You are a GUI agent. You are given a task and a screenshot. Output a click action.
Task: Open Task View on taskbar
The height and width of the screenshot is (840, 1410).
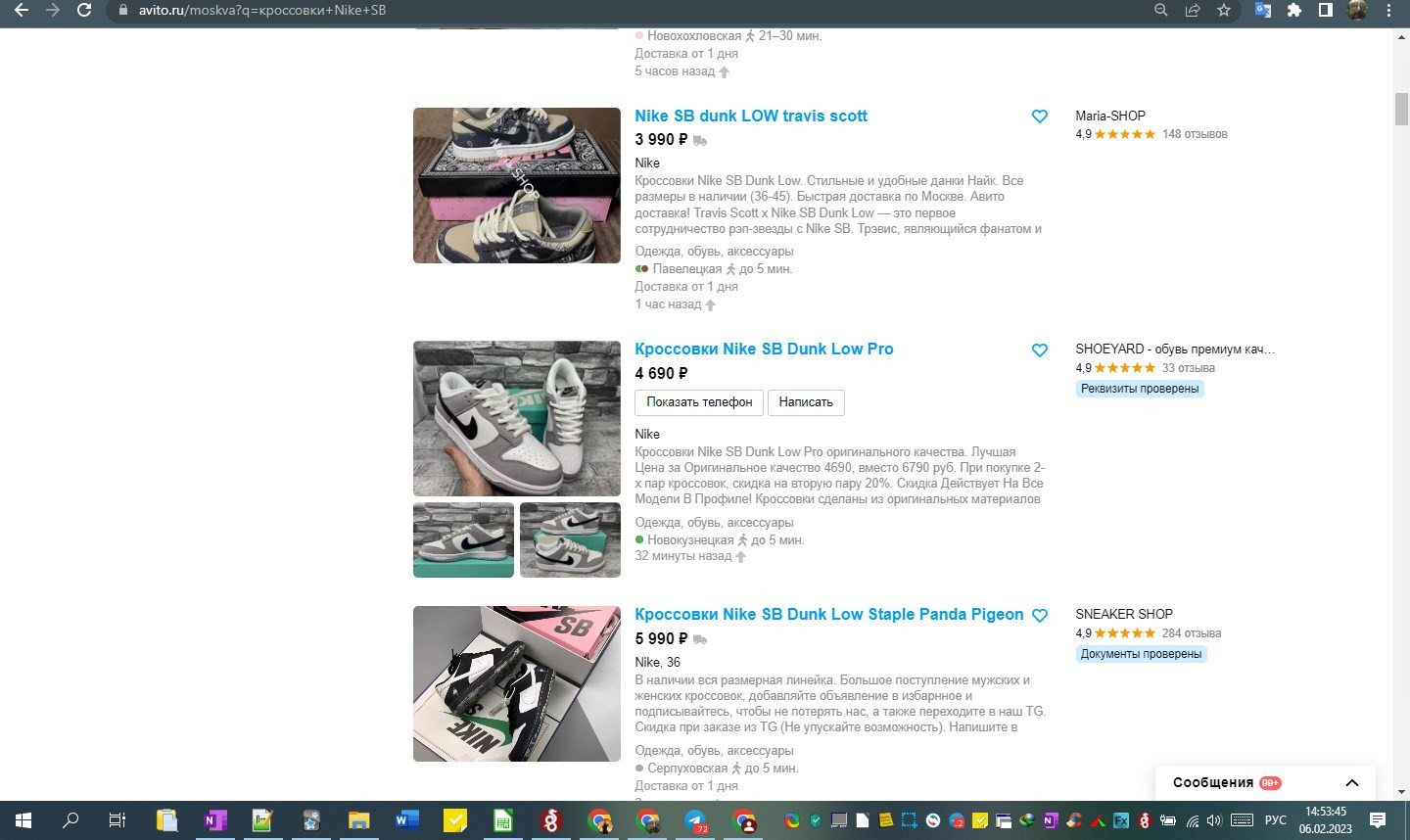pos(117,820)
